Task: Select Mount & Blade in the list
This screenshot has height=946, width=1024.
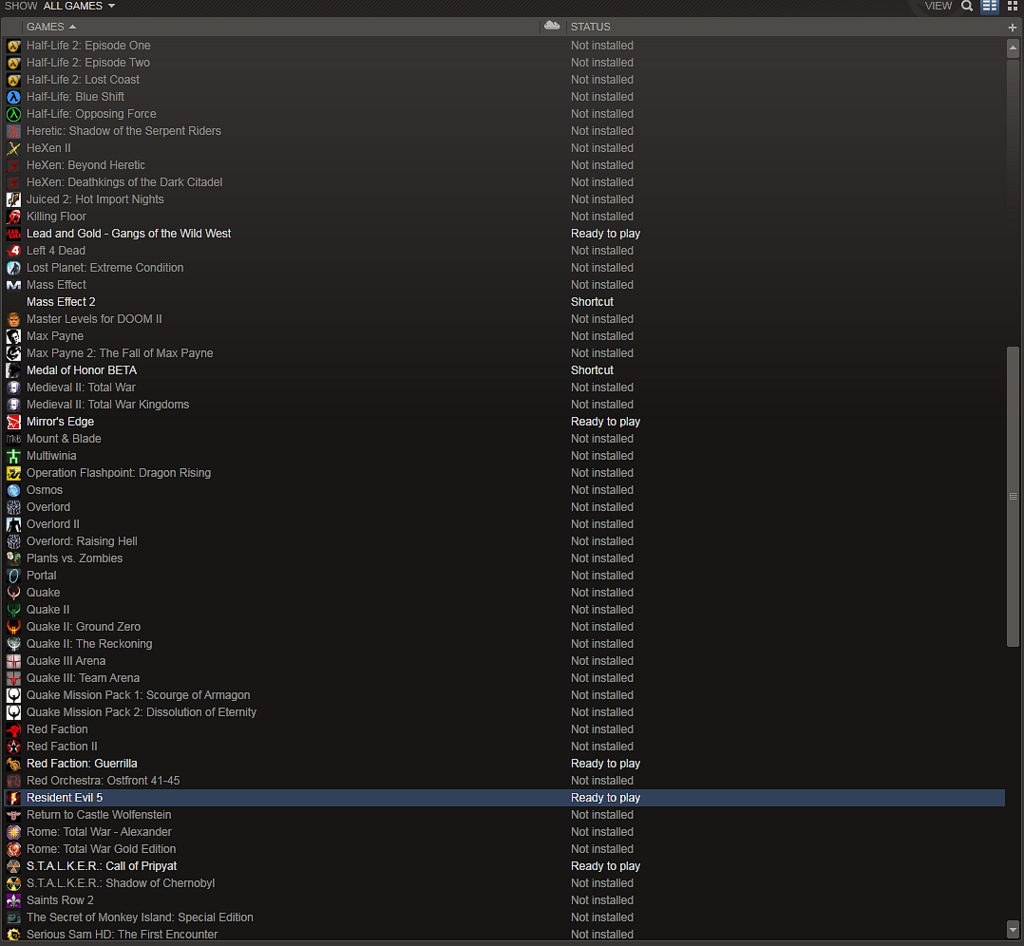Action: click(x=63, y=439)
